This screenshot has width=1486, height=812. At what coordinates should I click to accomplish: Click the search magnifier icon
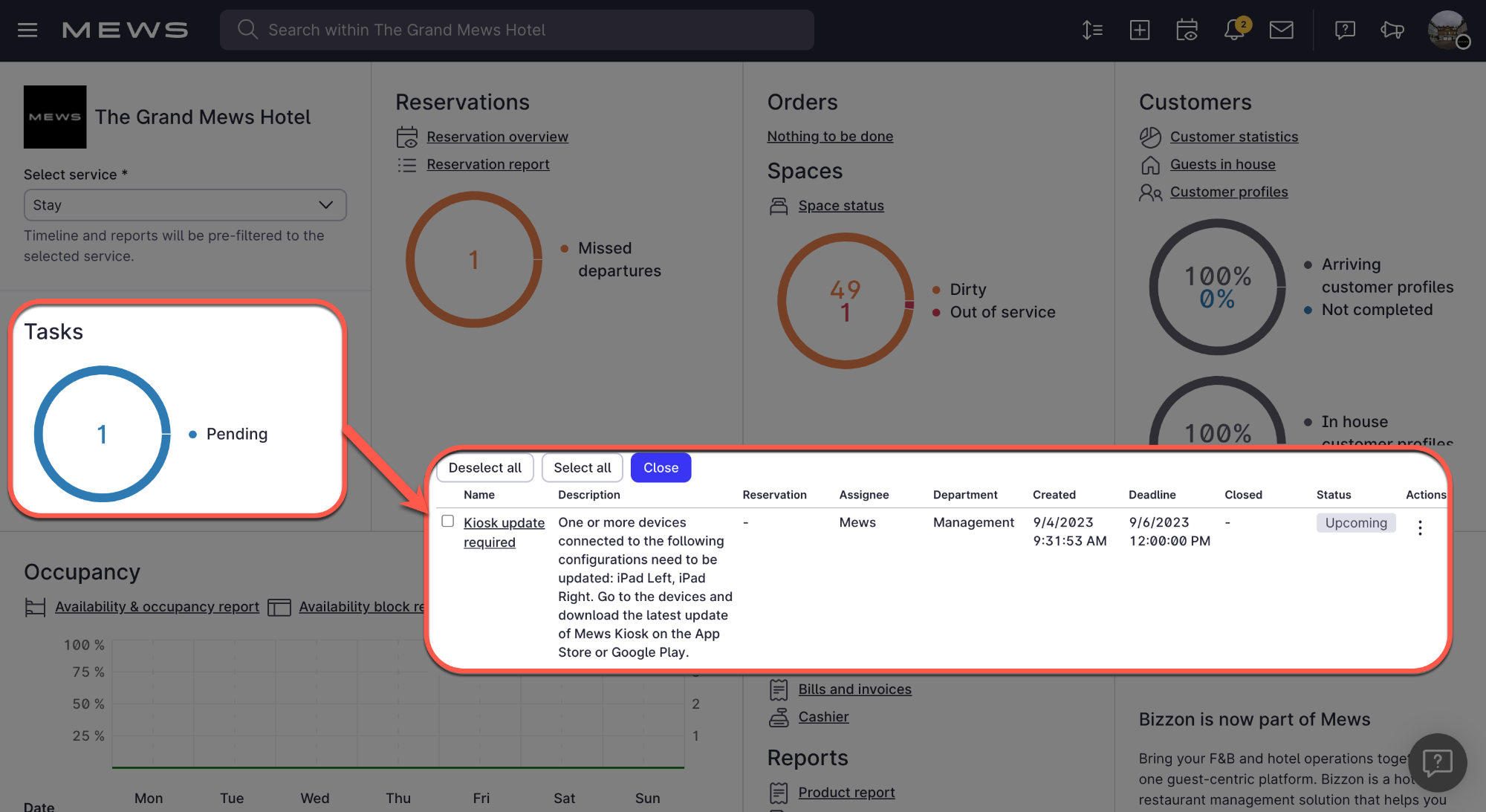247,30
